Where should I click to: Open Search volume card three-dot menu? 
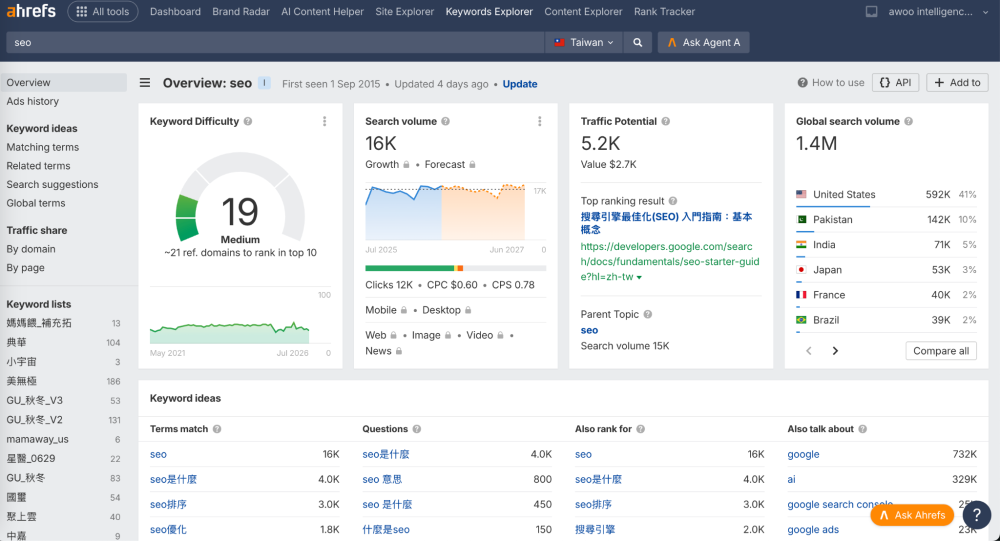pyautogui.click(x=540, y=121)
